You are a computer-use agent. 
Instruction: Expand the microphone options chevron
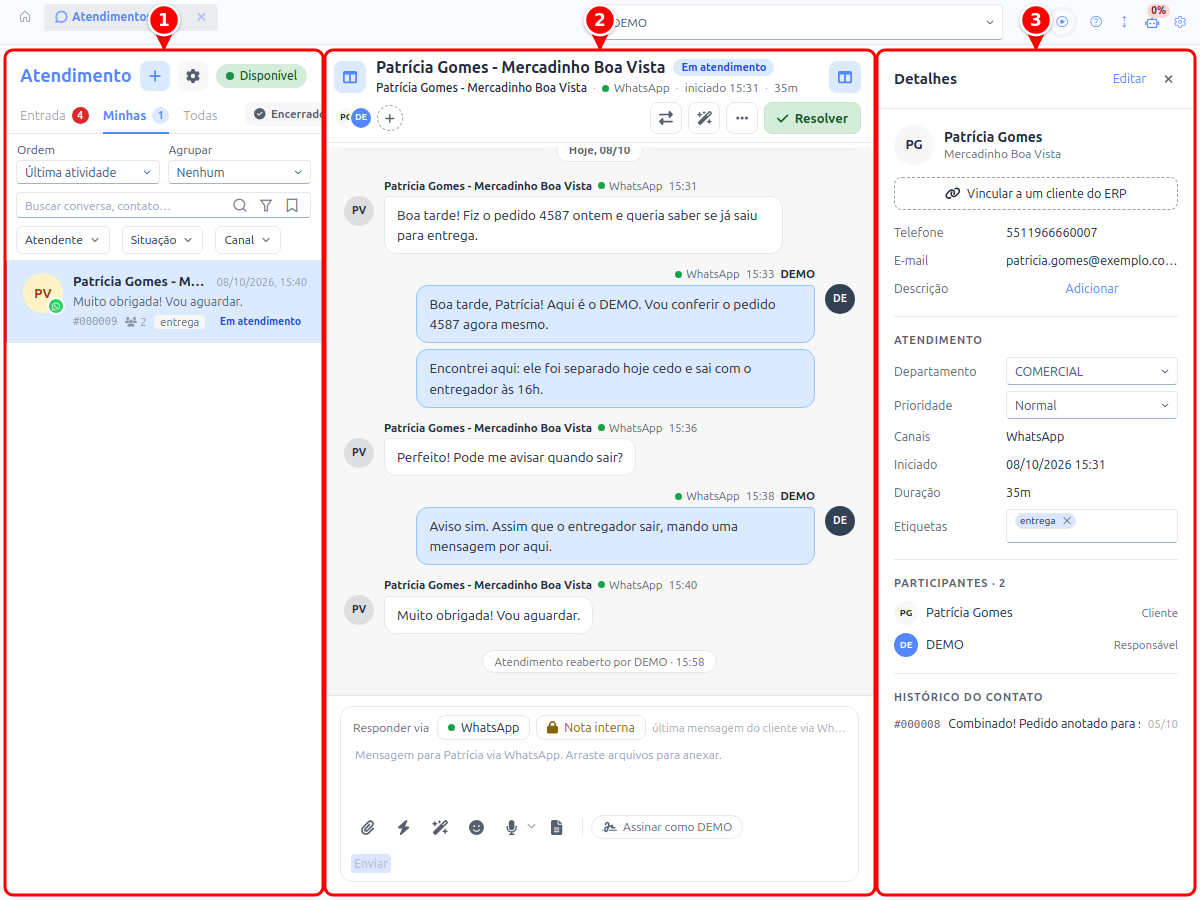coord(531,826)
